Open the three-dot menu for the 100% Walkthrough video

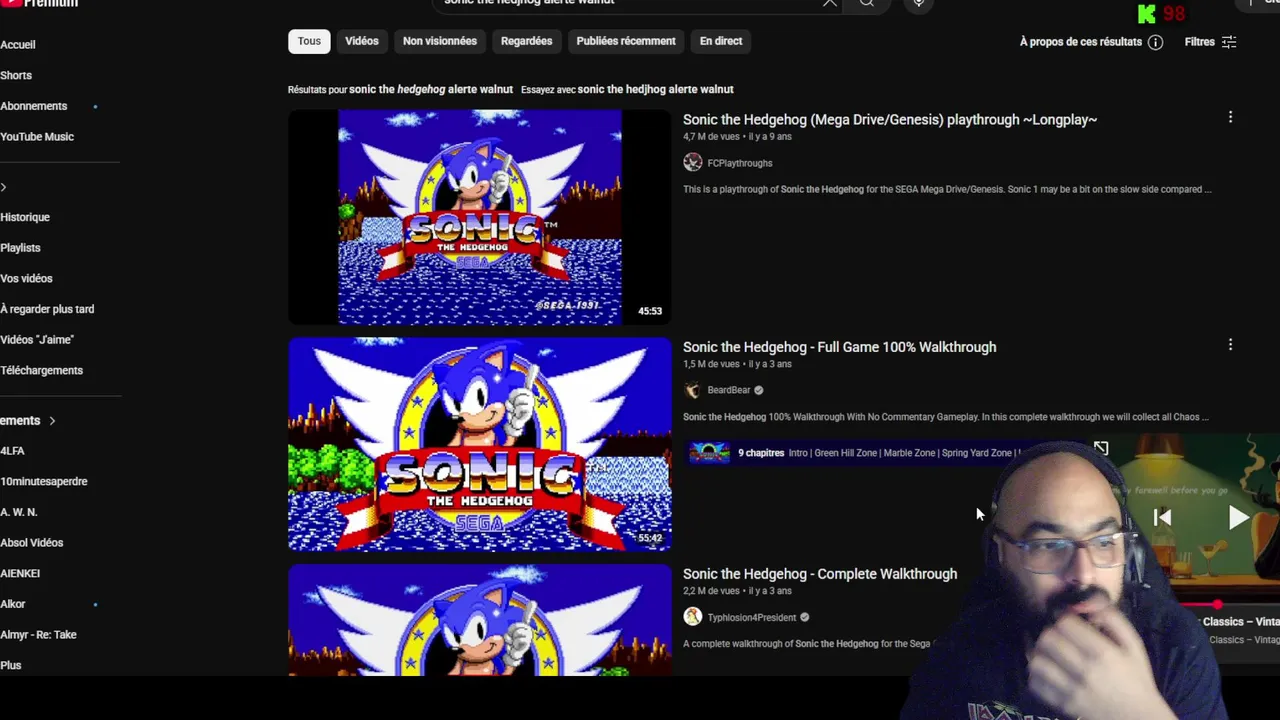1230,345
